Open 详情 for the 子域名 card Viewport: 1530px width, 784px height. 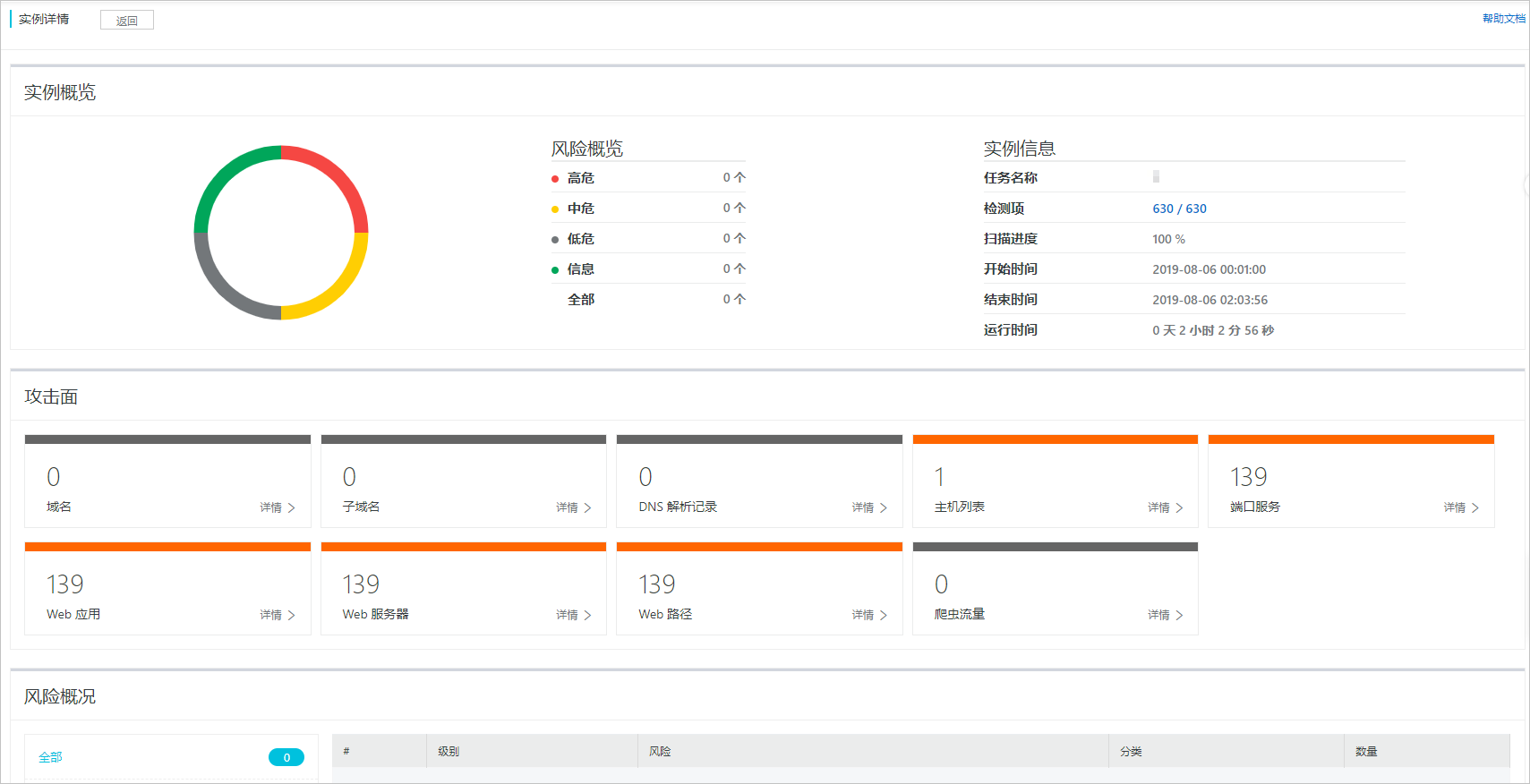pyautogui.click(x=574, y=507)
